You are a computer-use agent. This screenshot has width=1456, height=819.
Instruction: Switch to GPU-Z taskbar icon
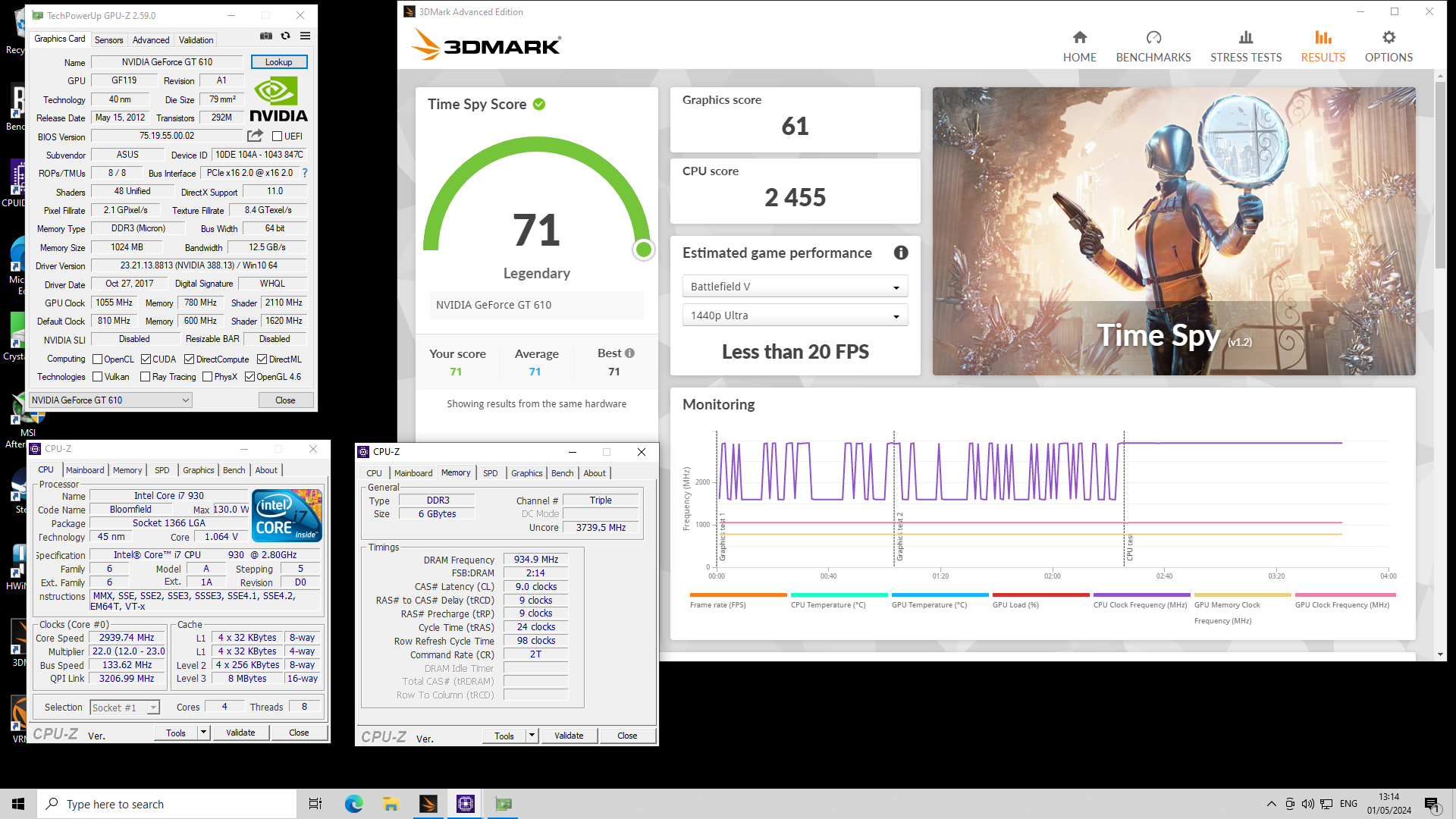[x=504, y=804]
